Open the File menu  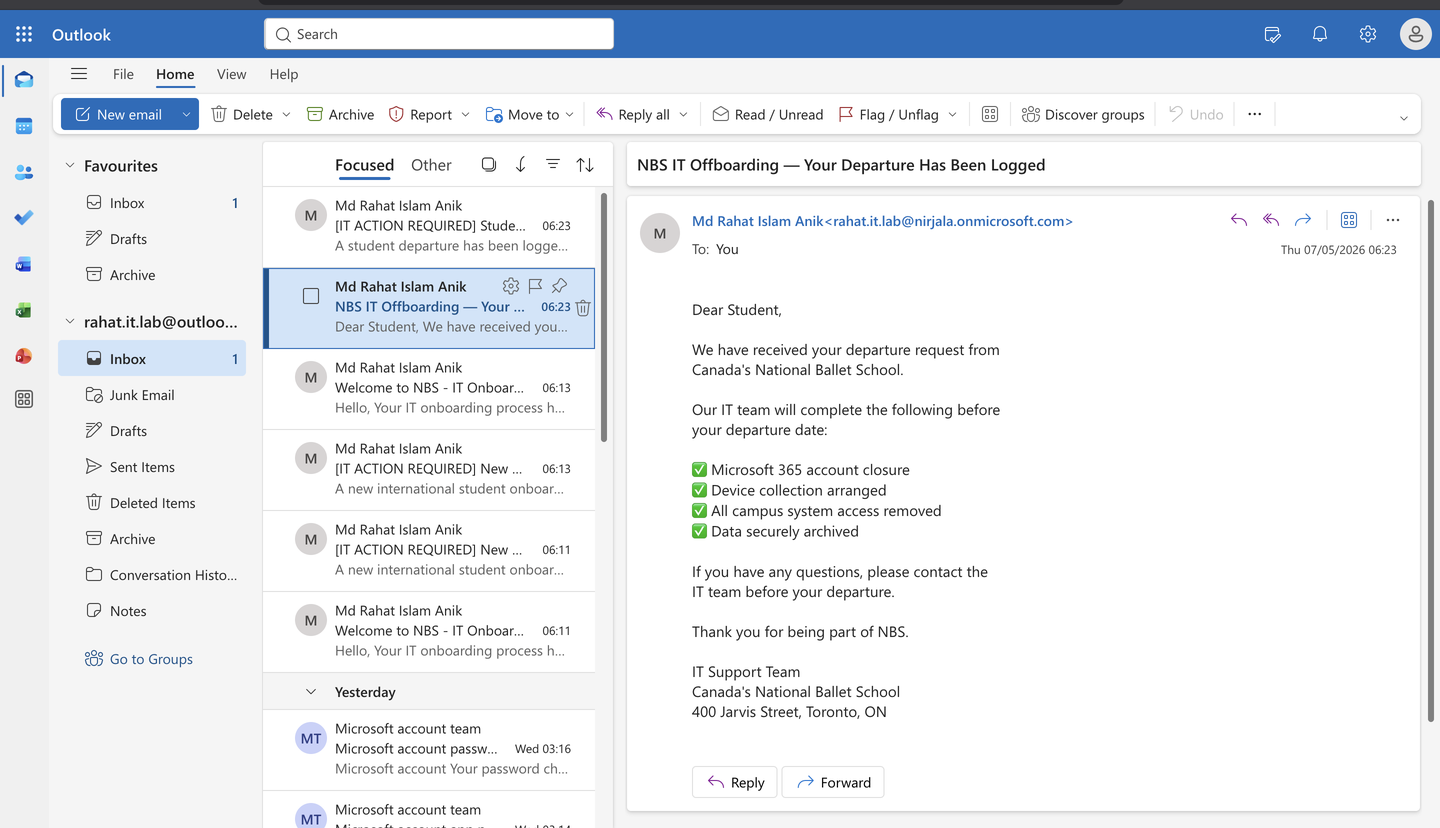point(123,74)
